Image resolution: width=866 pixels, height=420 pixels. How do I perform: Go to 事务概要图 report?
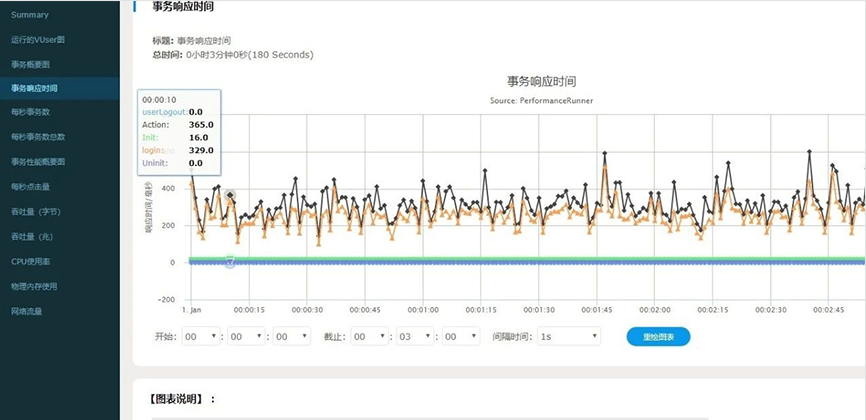(31, 64)
